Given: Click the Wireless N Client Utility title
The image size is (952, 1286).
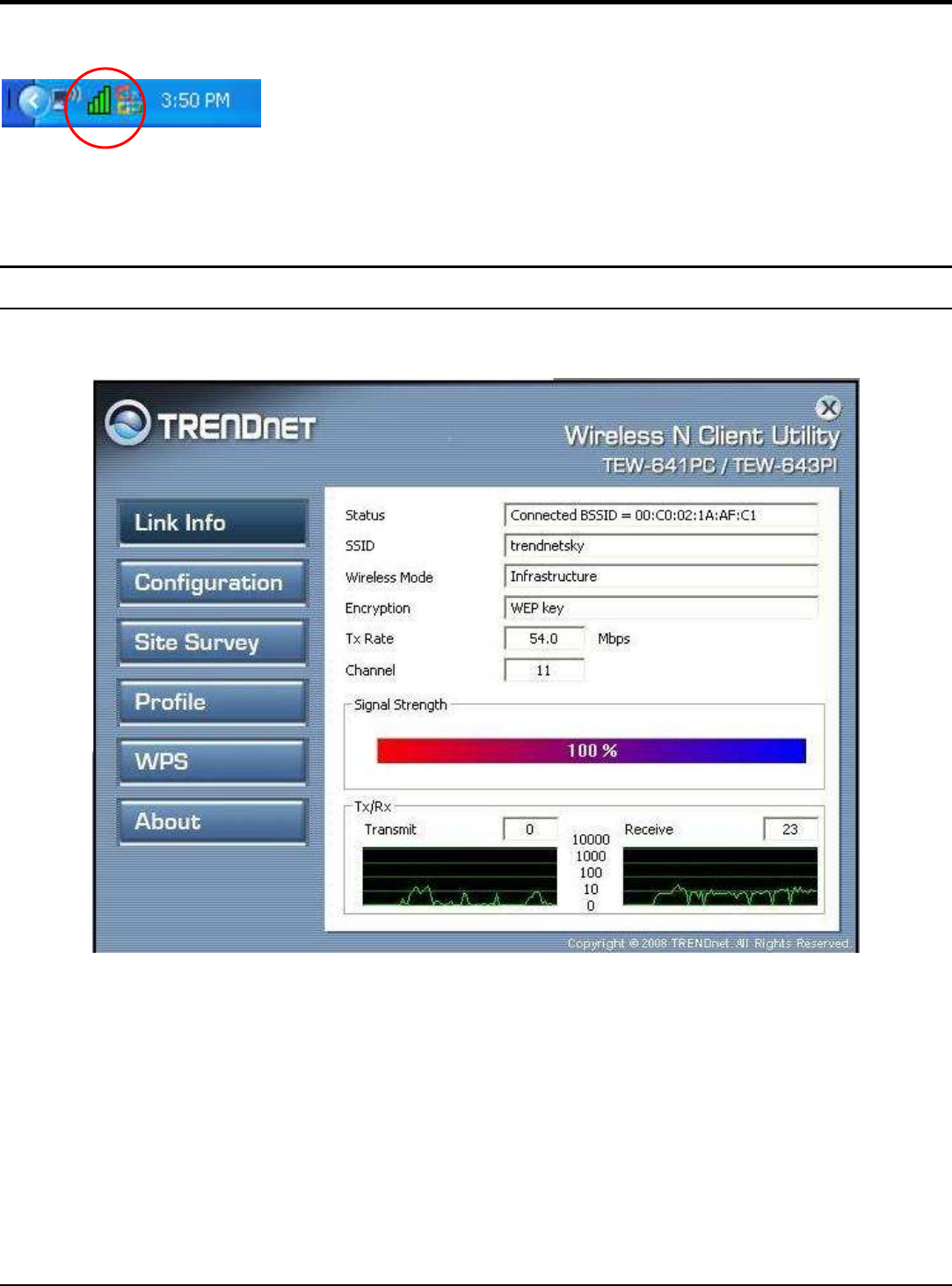Looking at the screenshot, I should pos(702,435).
